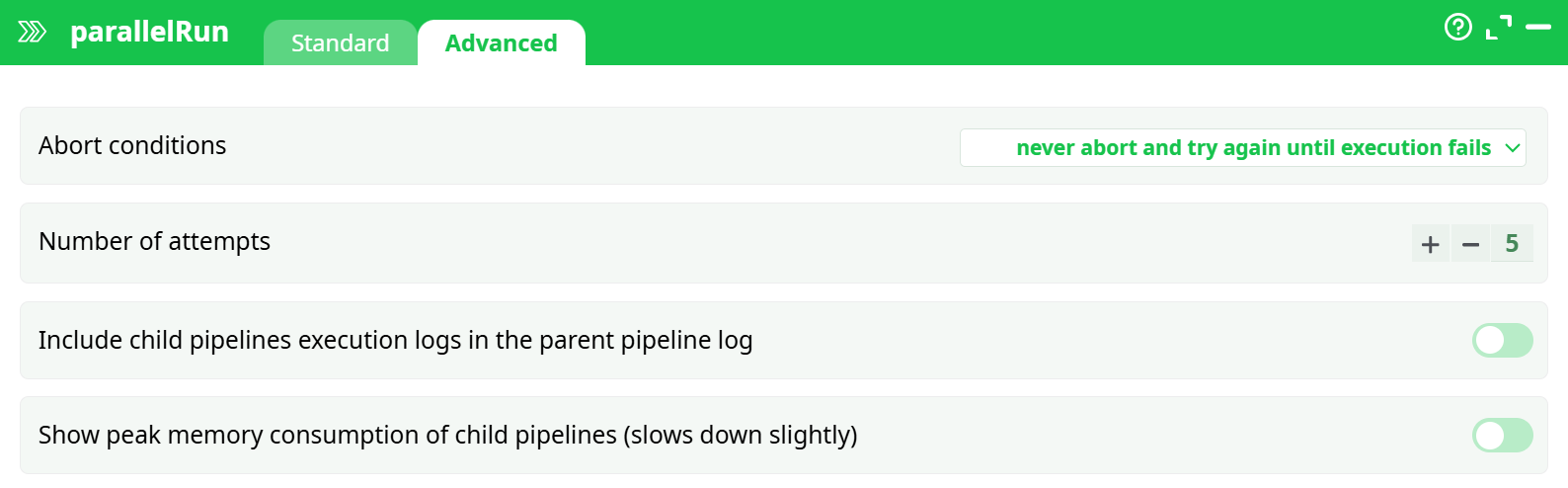Click the parallelRun title text
The image size is (1568, 488).
(149, 32)
